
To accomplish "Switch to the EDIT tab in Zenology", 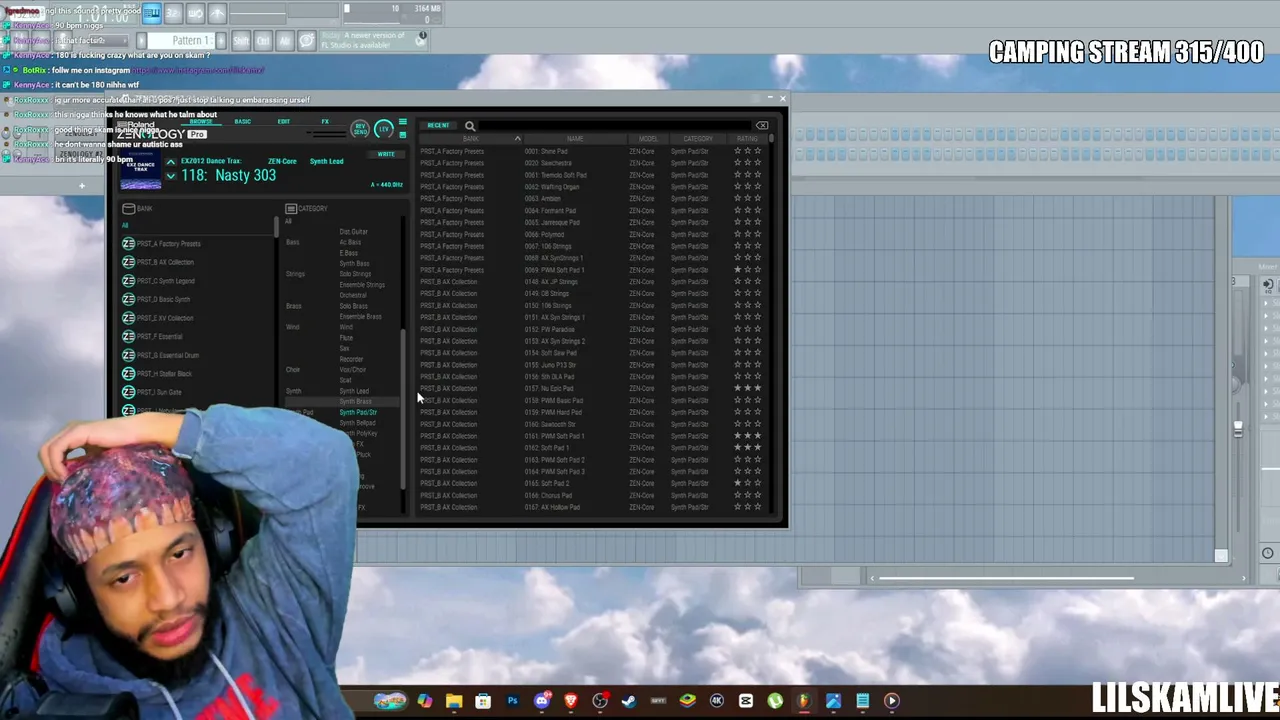I will (284, 122).
